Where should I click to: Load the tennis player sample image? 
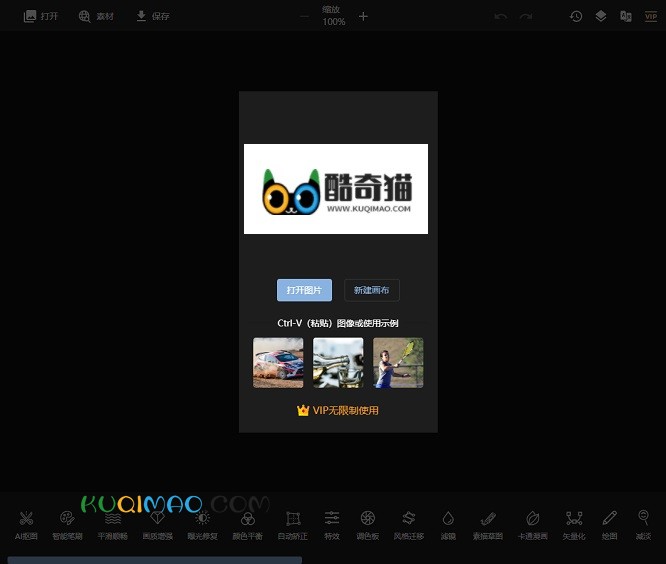click(398, 363)
